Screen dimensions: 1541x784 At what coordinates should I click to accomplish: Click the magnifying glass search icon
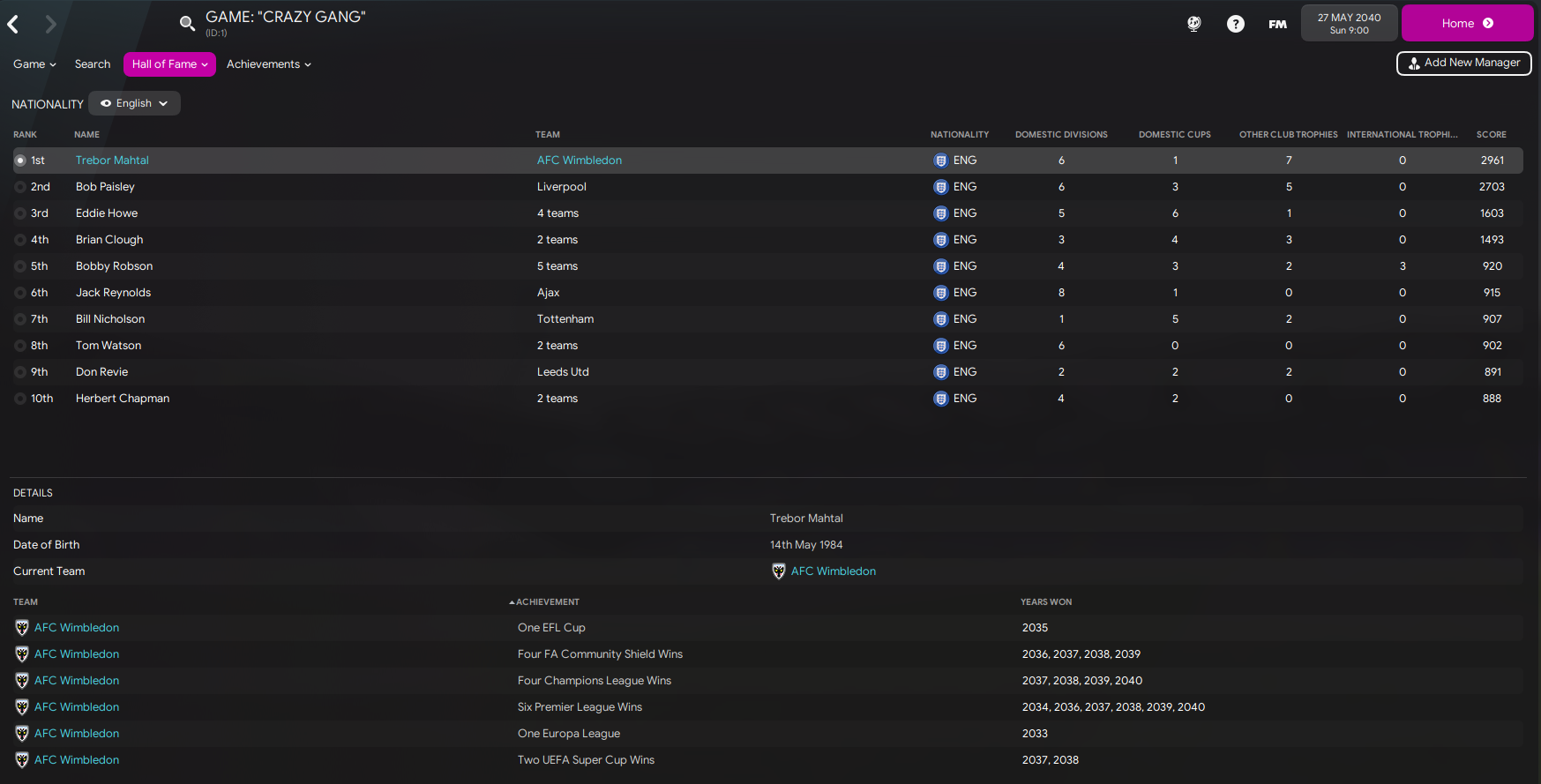(187, 24)
